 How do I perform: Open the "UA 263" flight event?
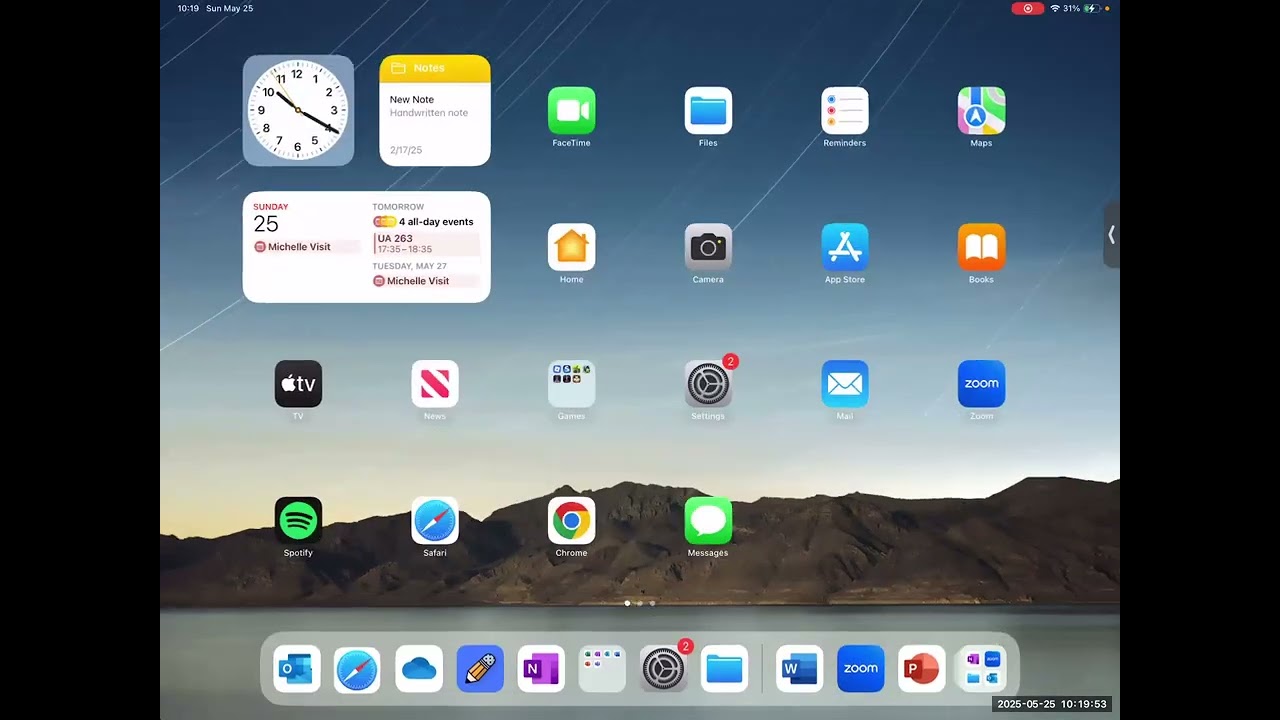[426, 244]
